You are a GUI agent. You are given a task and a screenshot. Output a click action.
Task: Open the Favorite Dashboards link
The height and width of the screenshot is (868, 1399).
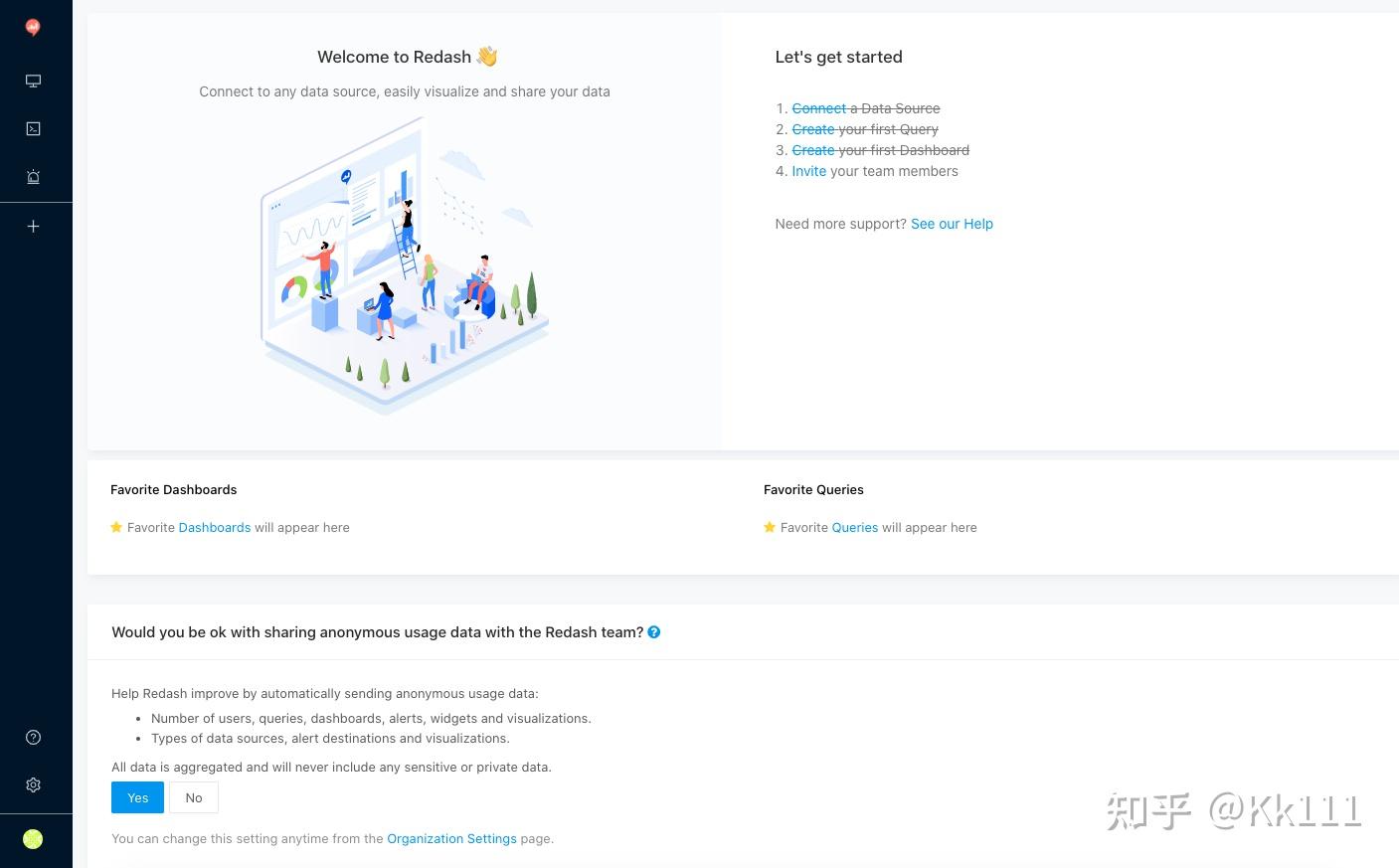[x=215, y=528]
